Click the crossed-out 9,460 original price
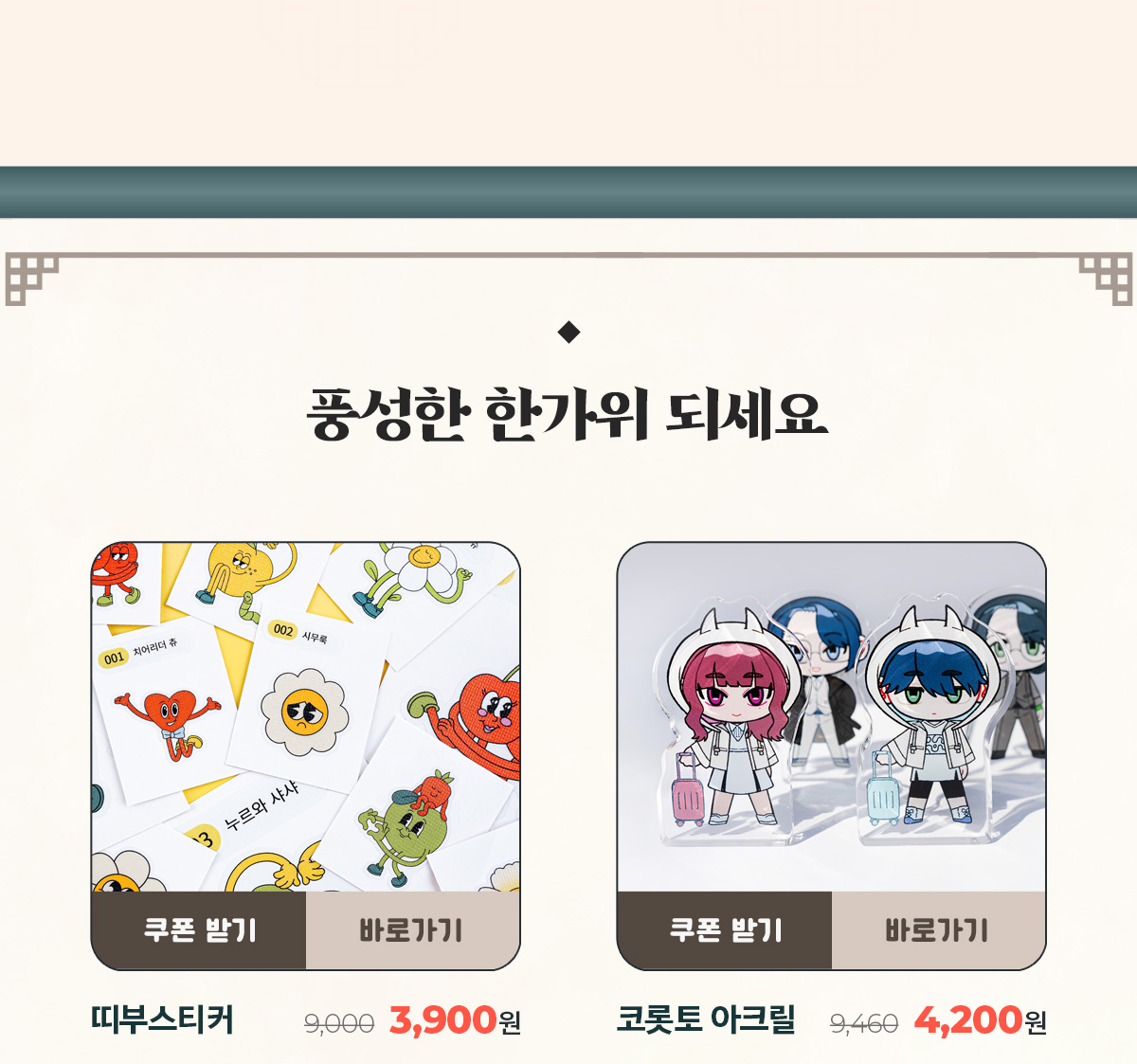 point(864,1024)
